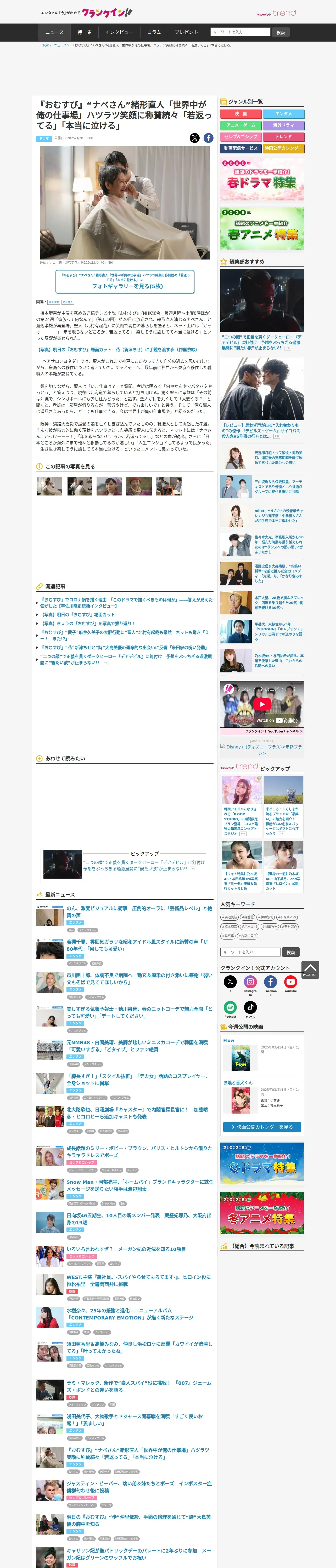Click sidebar 検索 button
This screenshot has width=336, height=1568.
pos(291,952)
